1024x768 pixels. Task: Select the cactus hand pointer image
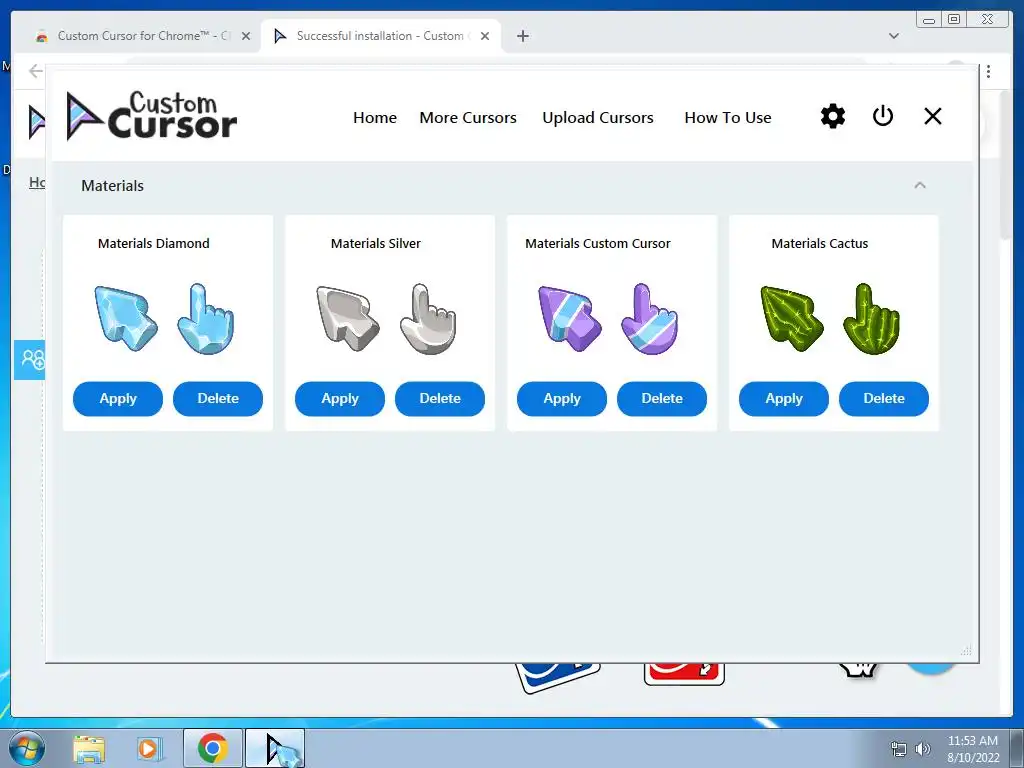click(x=872, y=319)
